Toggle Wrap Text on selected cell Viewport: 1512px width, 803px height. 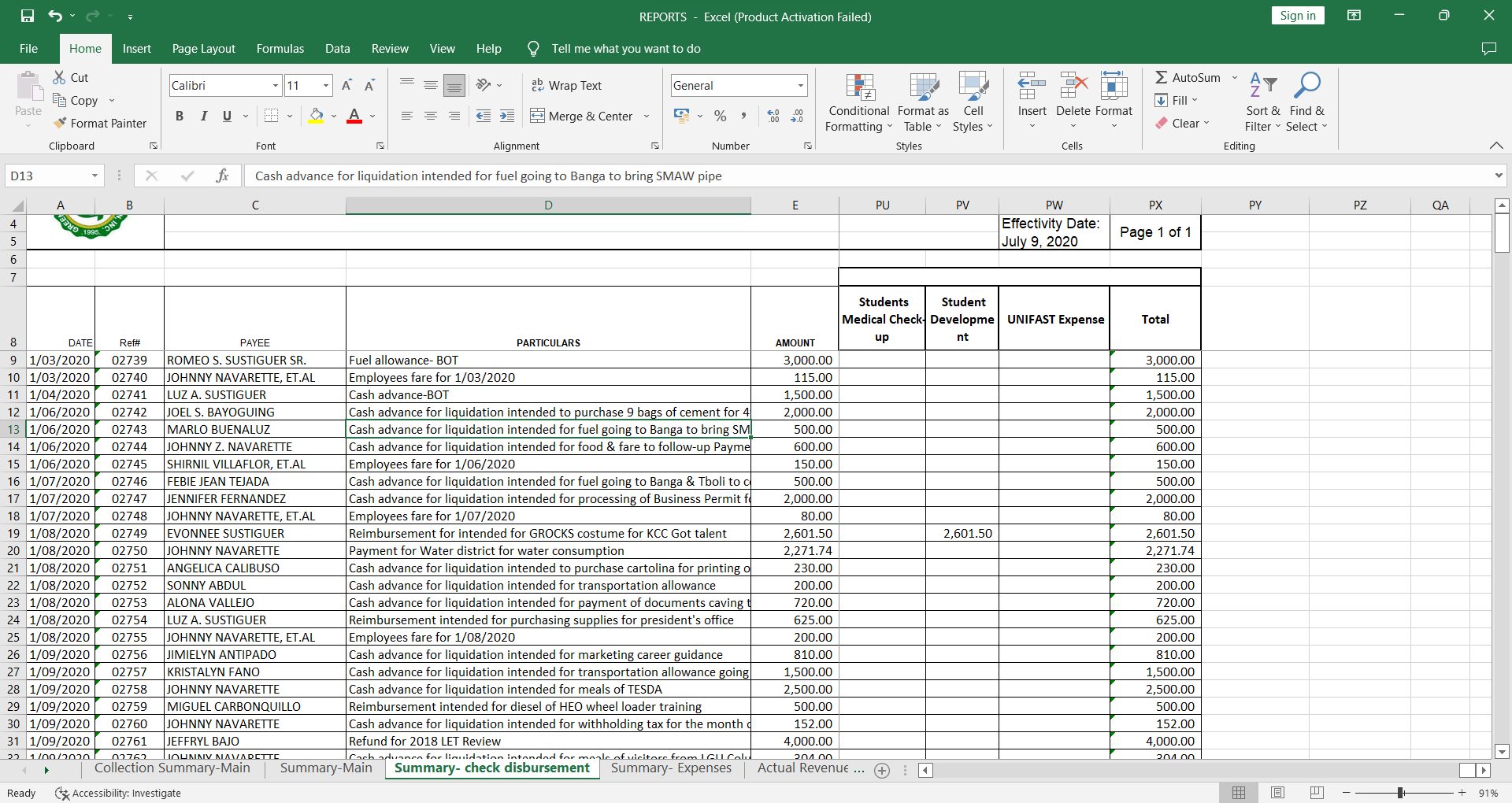566,85
